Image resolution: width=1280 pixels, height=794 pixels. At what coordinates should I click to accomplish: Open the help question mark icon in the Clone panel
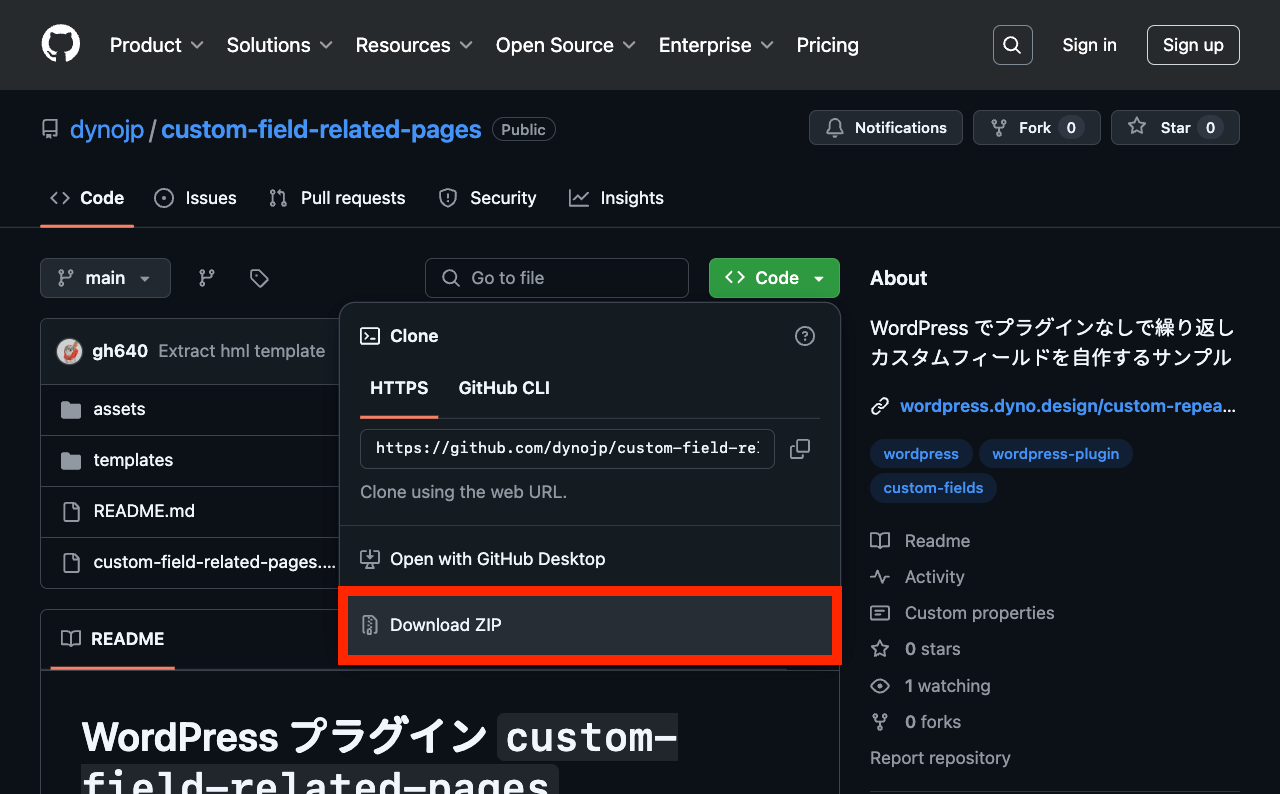pos(805,336)
